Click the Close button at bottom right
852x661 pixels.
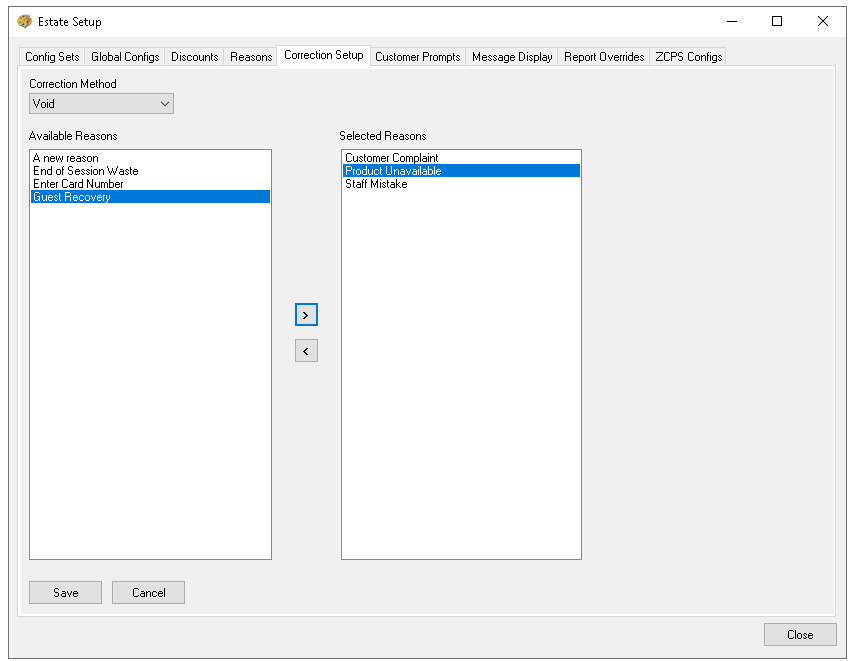point(799,635)
